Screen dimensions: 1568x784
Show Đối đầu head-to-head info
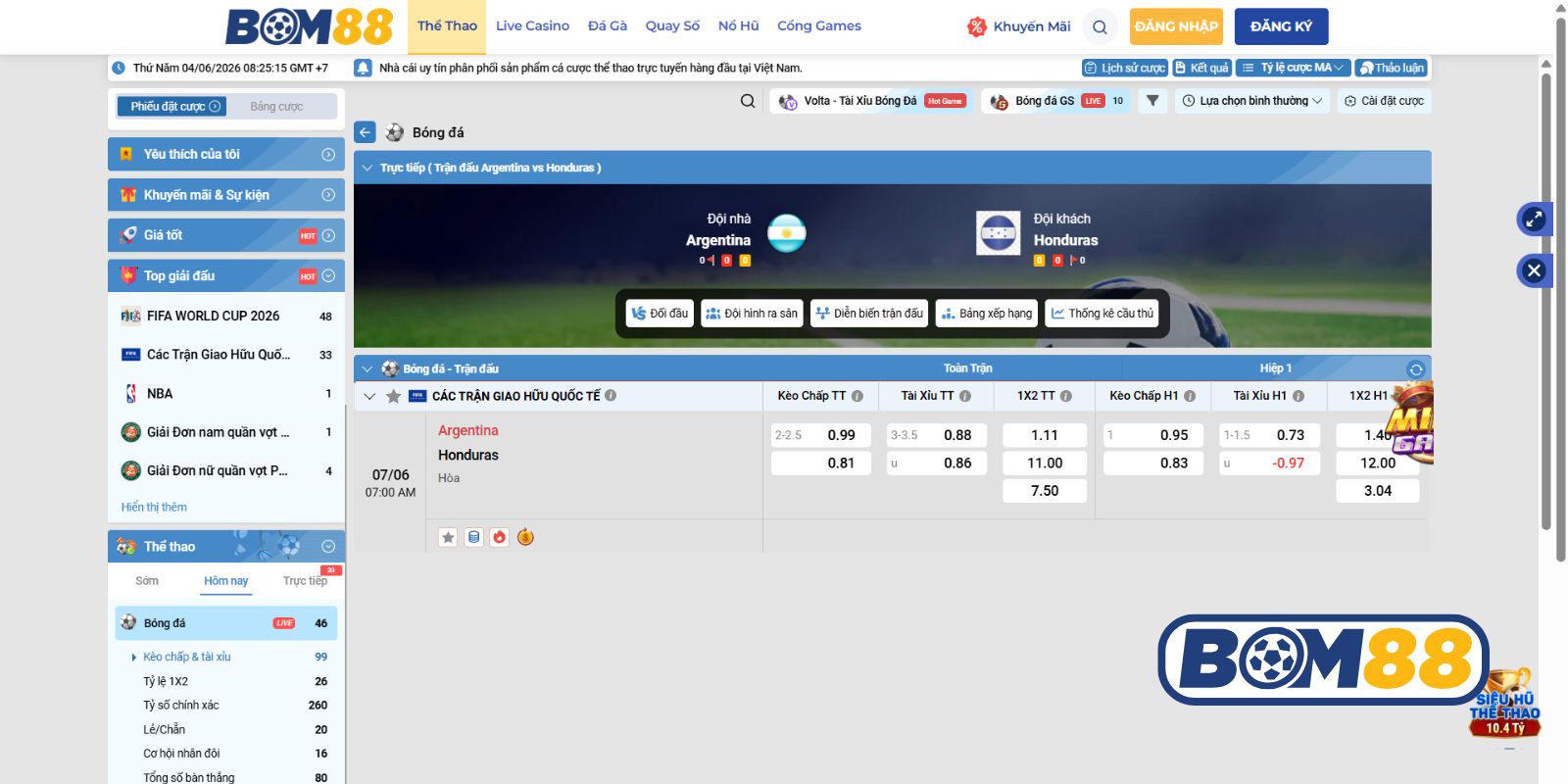660,314
